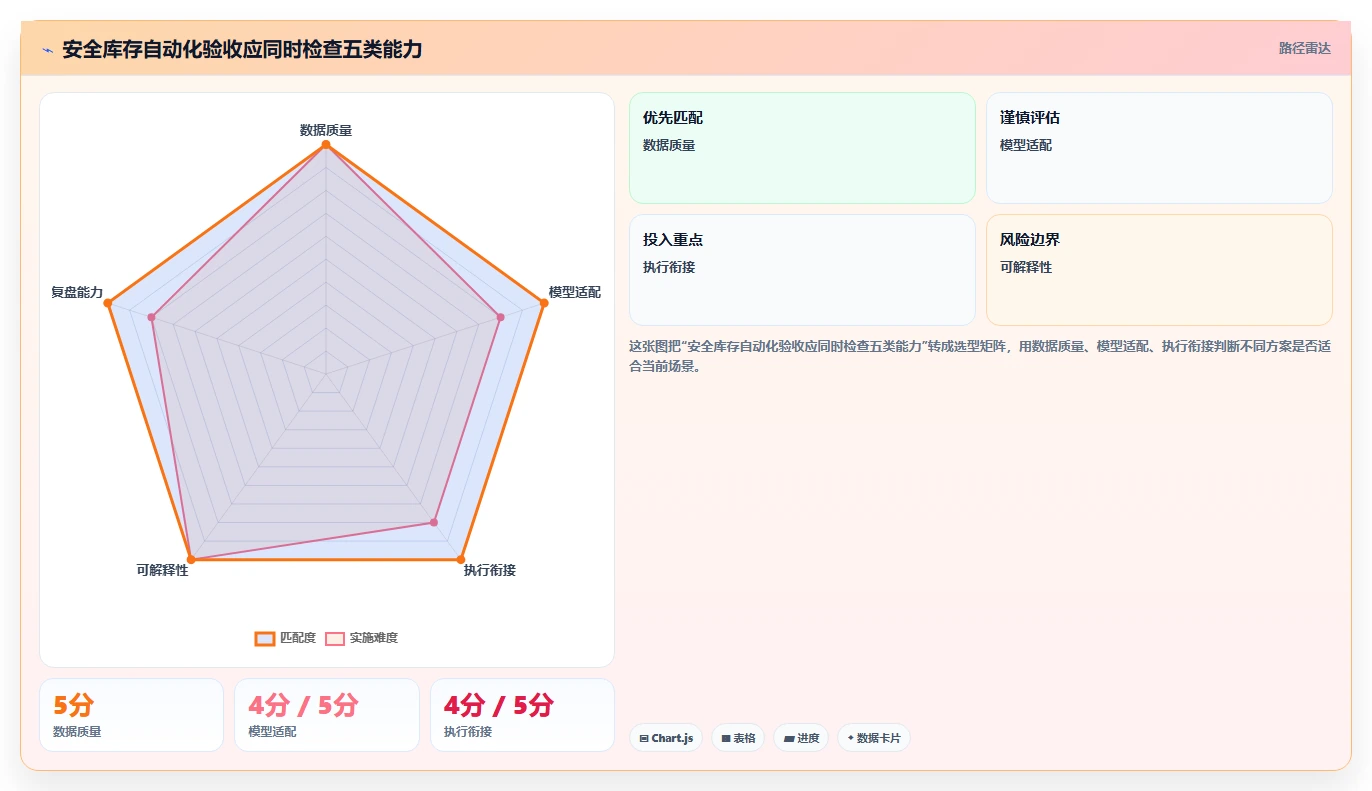Click the 可解释性 radar axis label
Viewport: 1372px width, 791px height.
(x=163, y=570)
